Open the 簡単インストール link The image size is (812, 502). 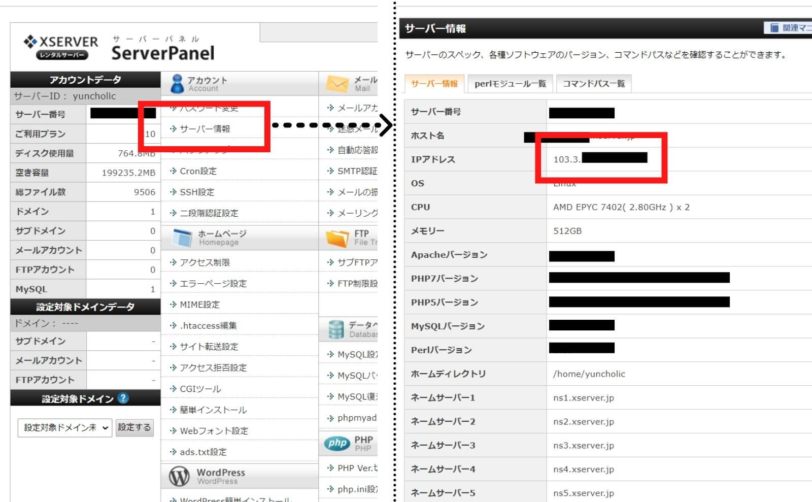click(213, 410)
